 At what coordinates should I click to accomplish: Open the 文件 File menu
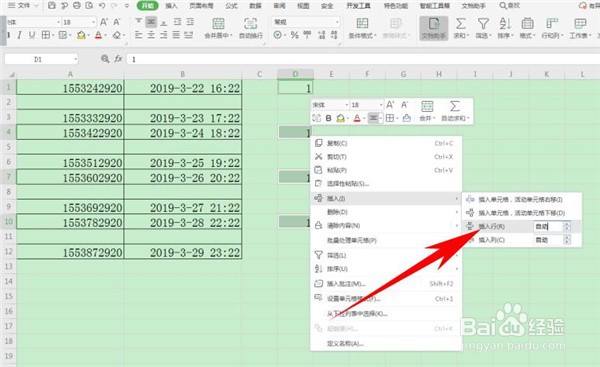click(x=23, y=5)
